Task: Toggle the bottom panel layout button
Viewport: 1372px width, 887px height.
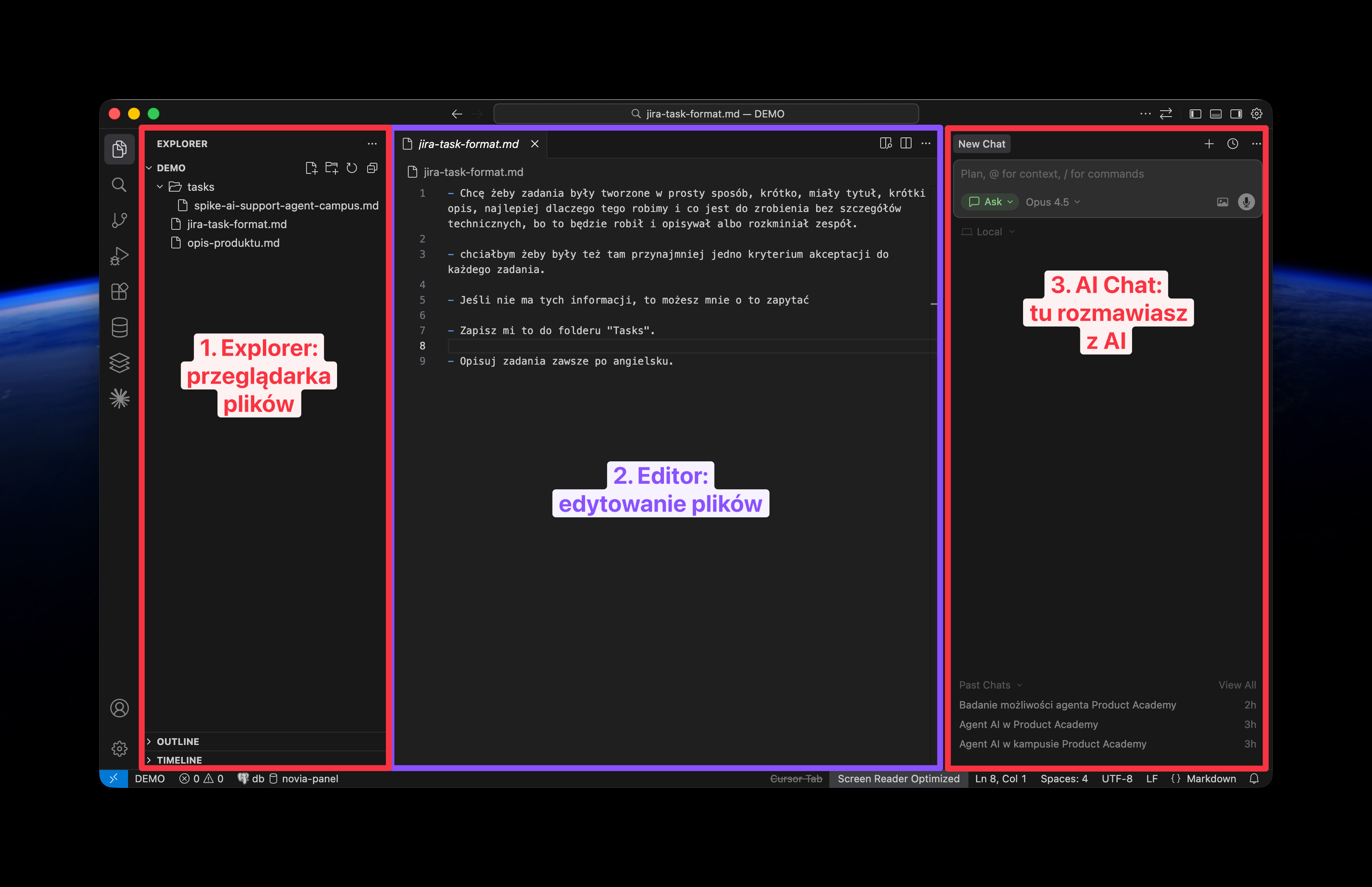Action: (1216, 114)
